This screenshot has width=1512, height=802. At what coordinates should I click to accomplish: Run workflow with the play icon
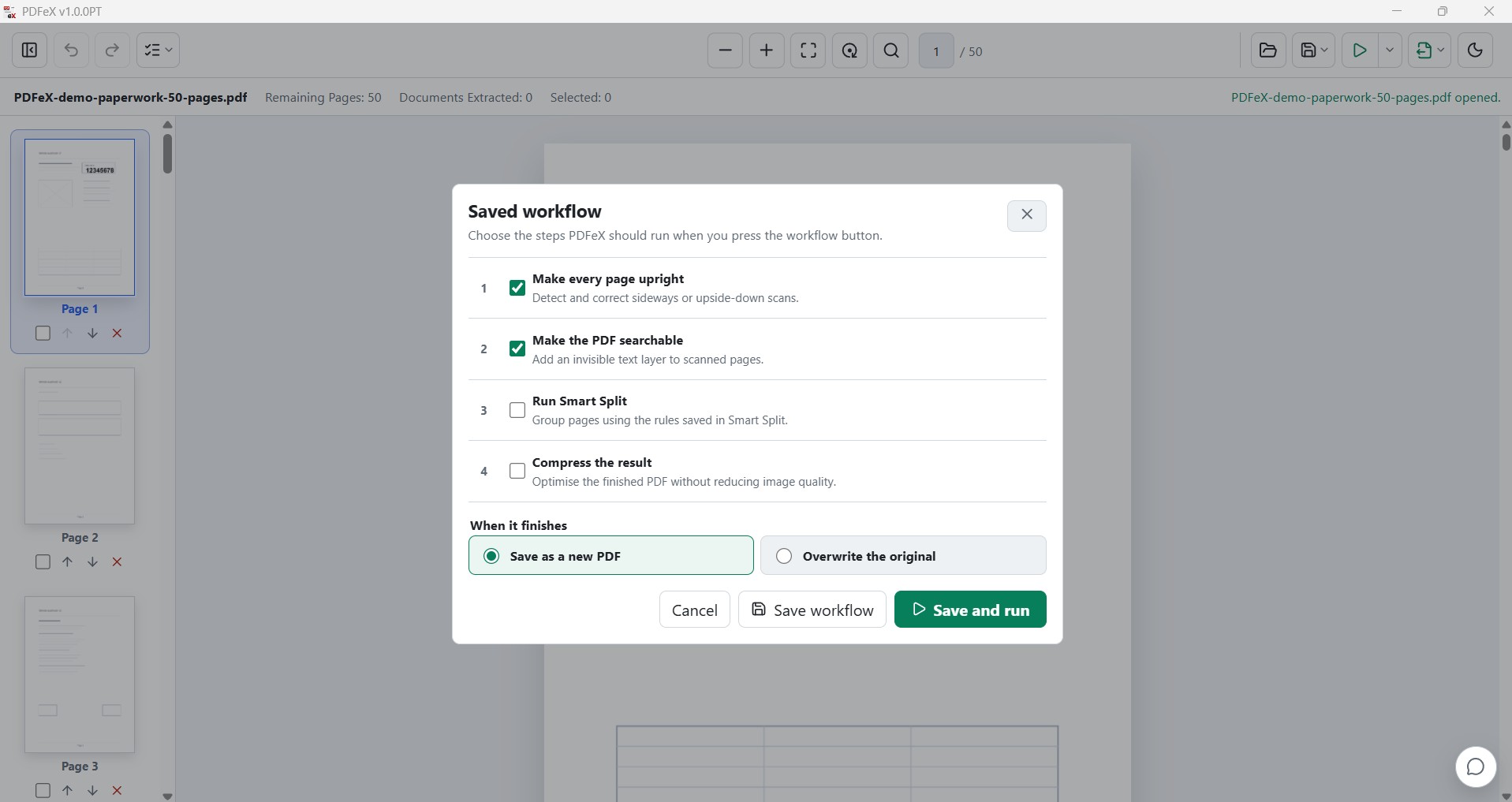coord(1359,50)
